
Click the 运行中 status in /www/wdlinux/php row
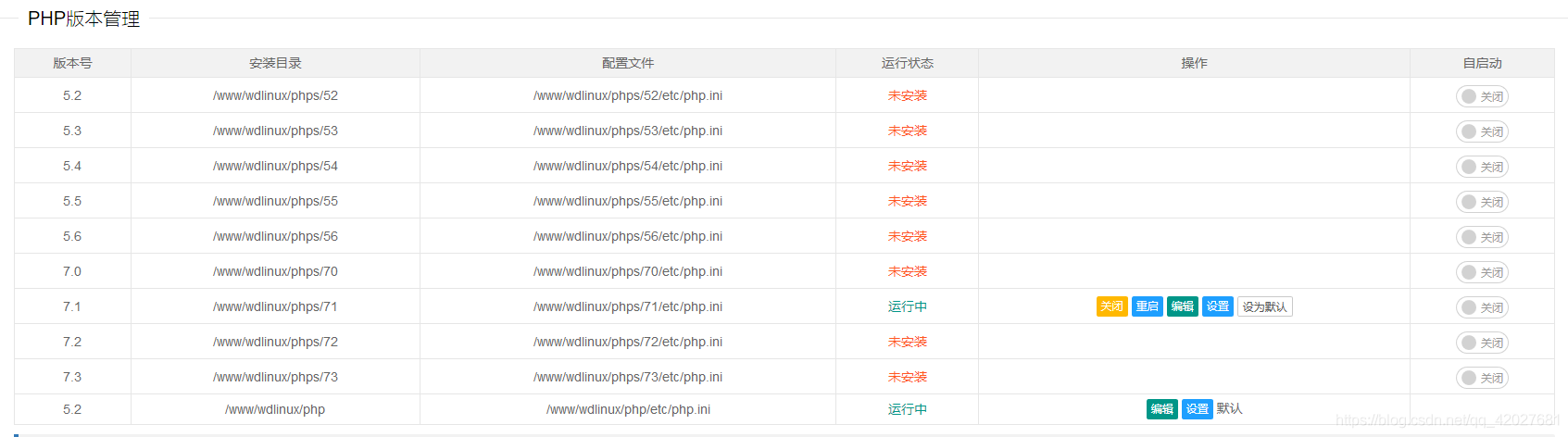click(908, 409)
